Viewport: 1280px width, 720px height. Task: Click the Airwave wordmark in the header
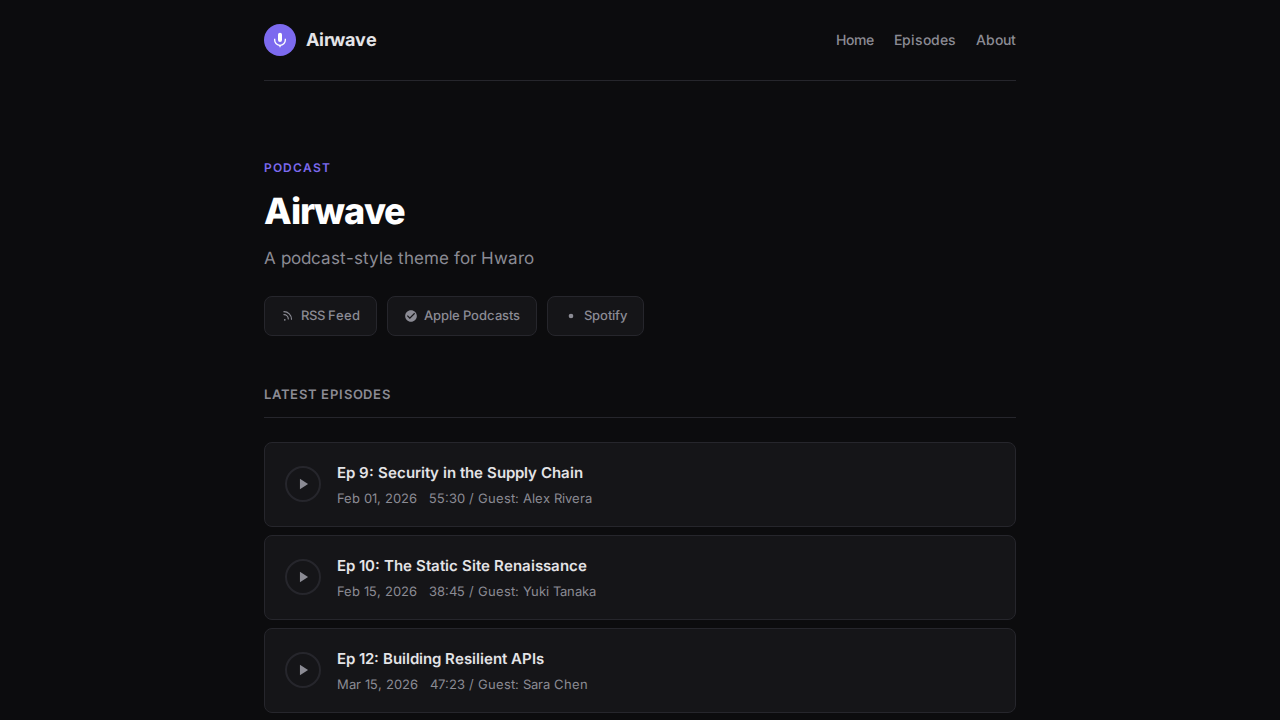pos(341,40)
